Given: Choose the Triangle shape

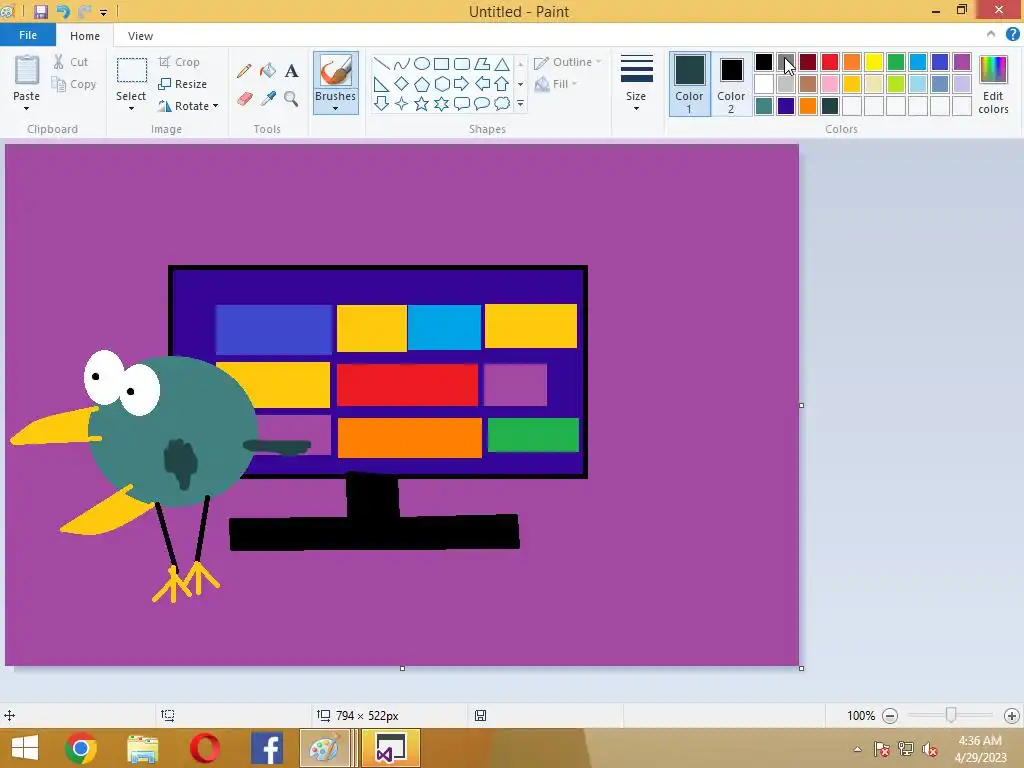Looking at the screenshot, I should point(502,63).
